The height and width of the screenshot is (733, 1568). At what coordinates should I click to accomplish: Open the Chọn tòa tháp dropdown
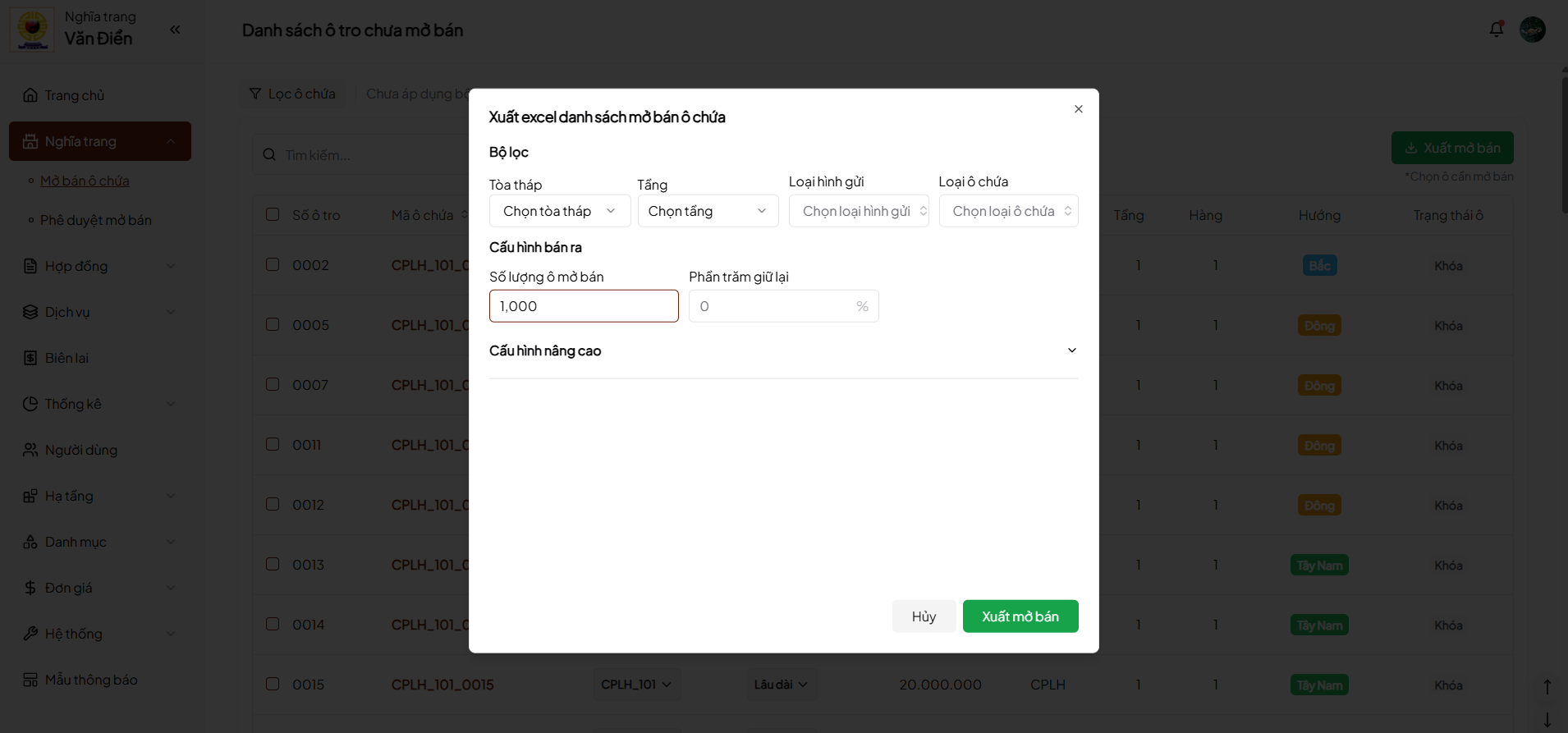559,211
